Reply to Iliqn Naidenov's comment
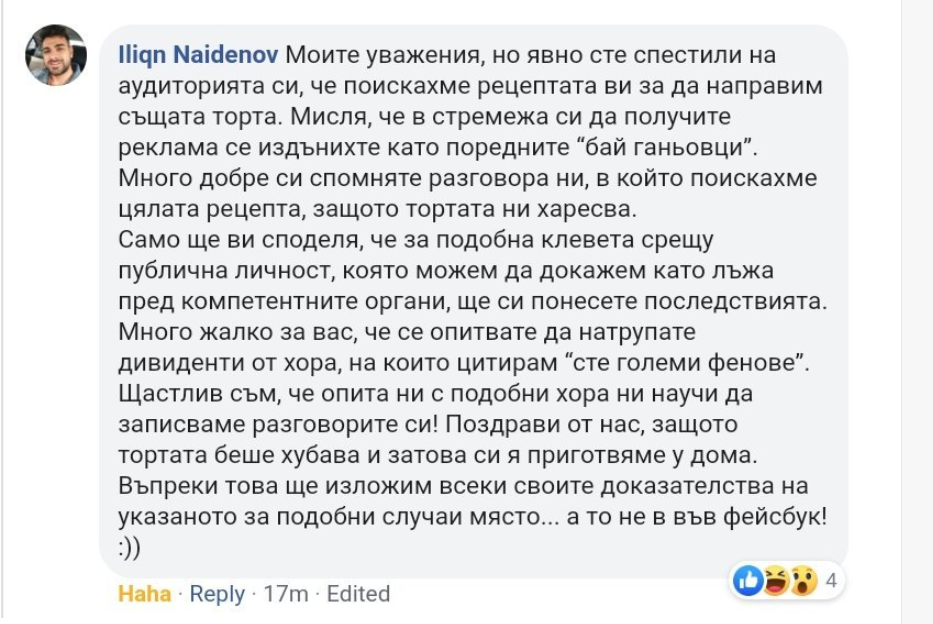933x624 pixels. [217, 593]
